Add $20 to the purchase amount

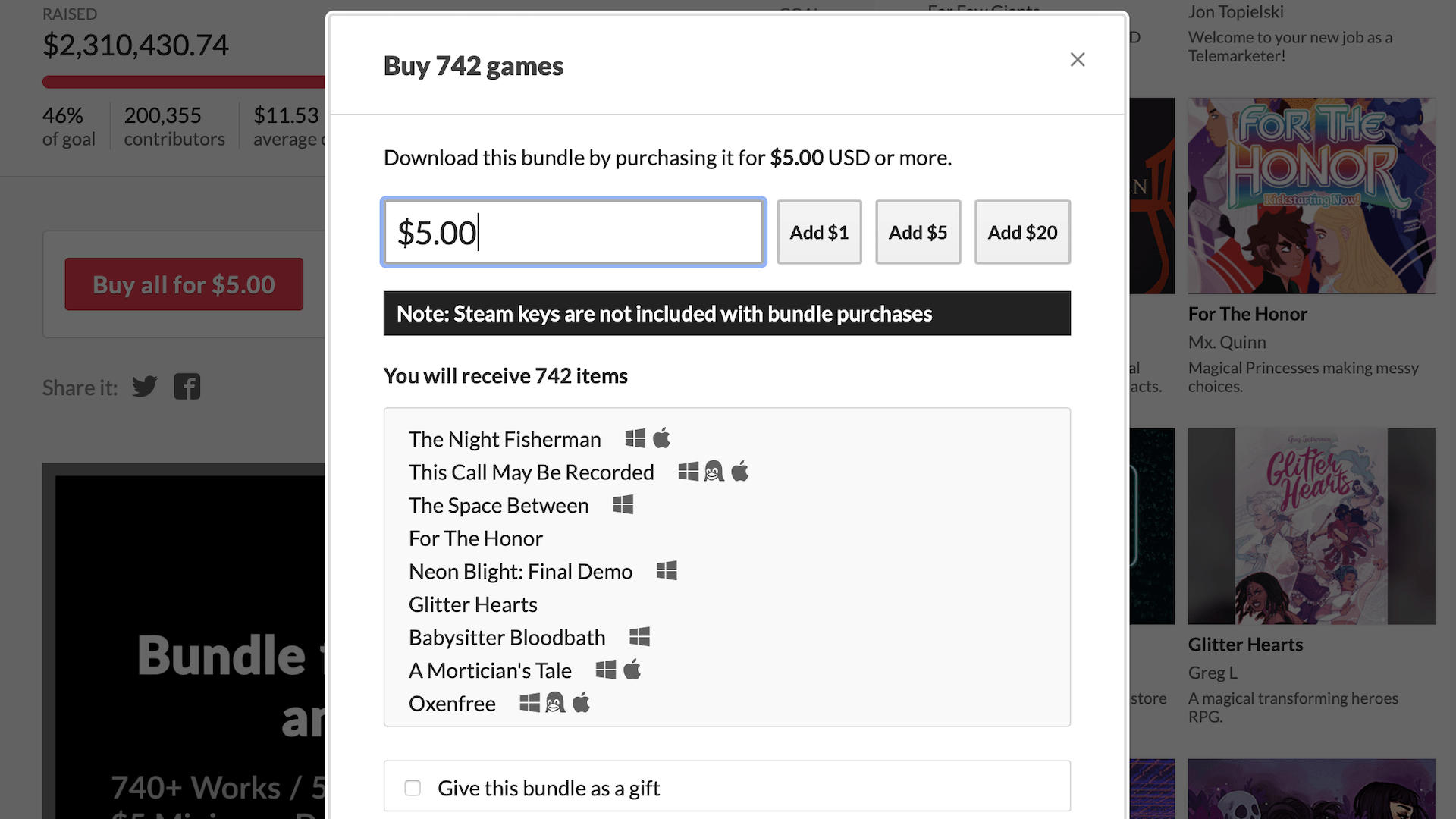coord(1022,232)
